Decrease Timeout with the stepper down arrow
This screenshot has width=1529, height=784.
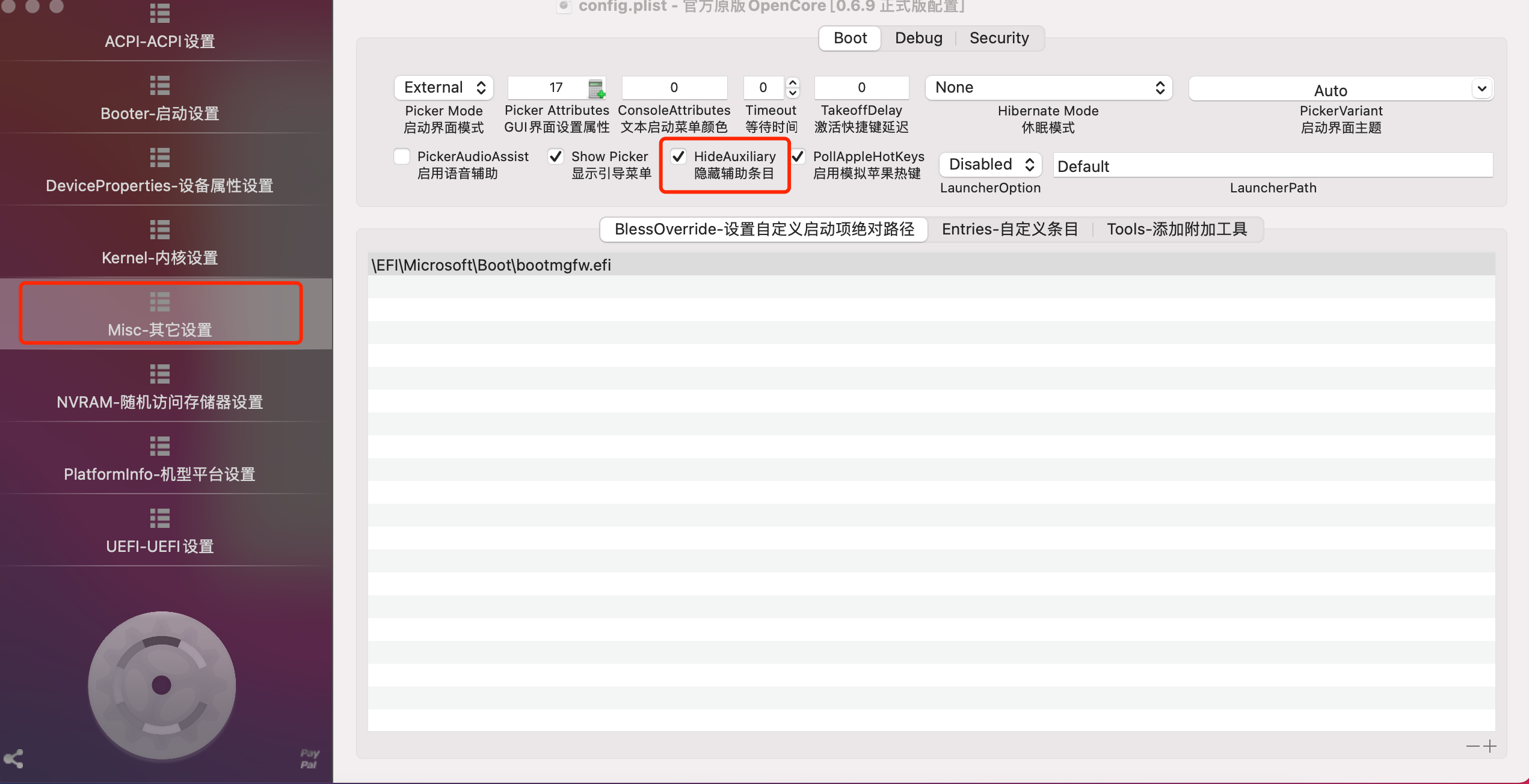pyautogui.click(x=793, y=93)
